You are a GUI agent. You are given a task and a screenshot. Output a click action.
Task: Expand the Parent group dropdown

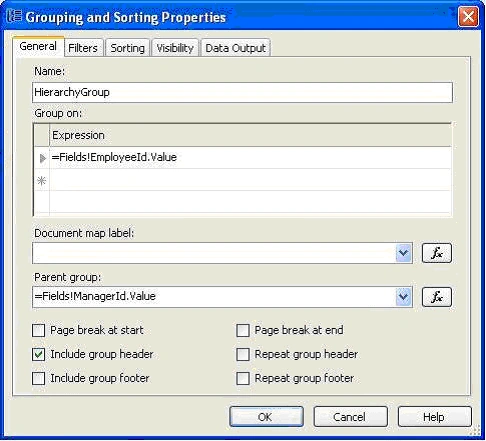click(404, 297)
